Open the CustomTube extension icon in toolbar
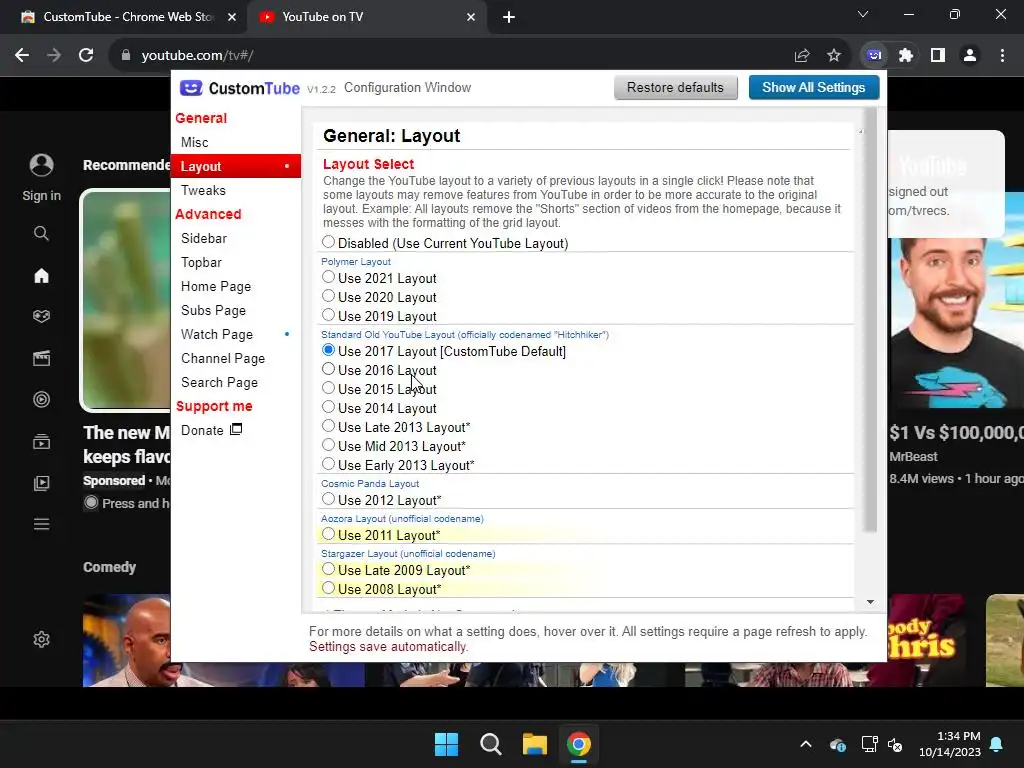1024x768 pixels. coord(874,56)
